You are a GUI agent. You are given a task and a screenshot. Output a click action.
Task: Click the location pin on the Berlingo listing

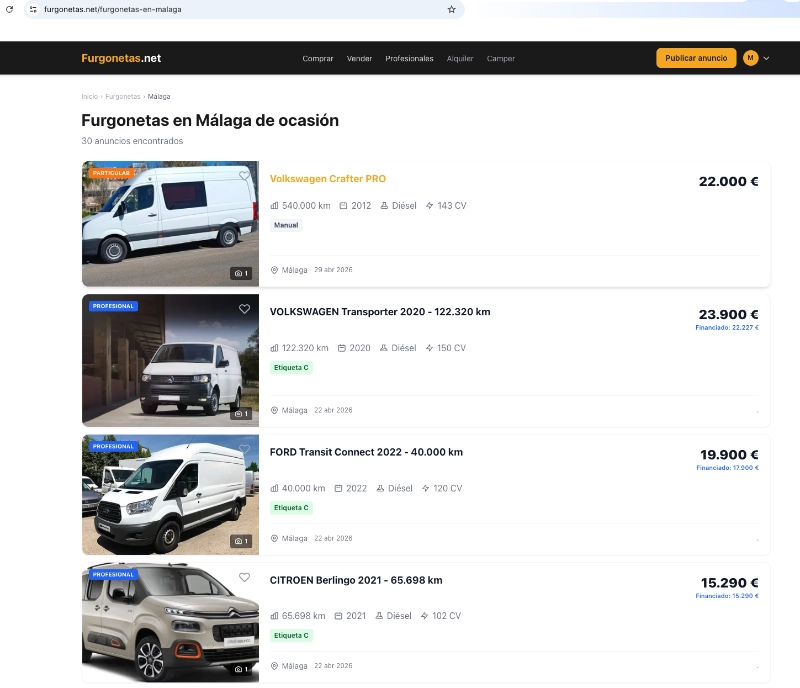(274, 666)
